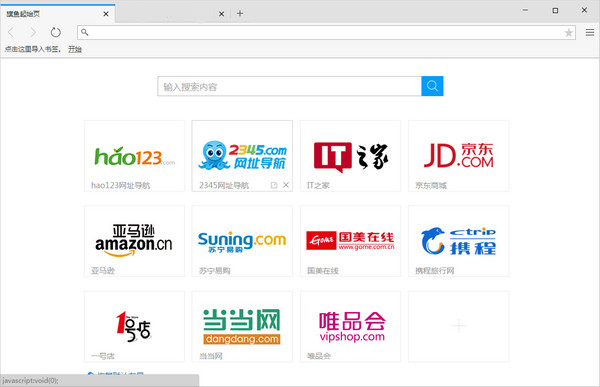
Task: Focus the address bar field
Action: [x=326, y=33]
